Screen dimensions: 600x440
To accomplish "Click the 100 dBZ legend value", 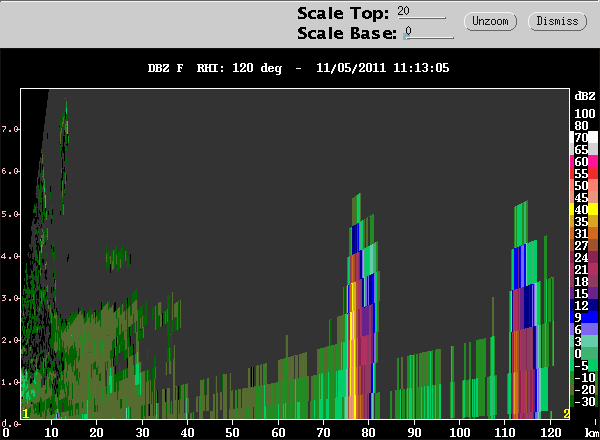I will (x=585, y=114).
